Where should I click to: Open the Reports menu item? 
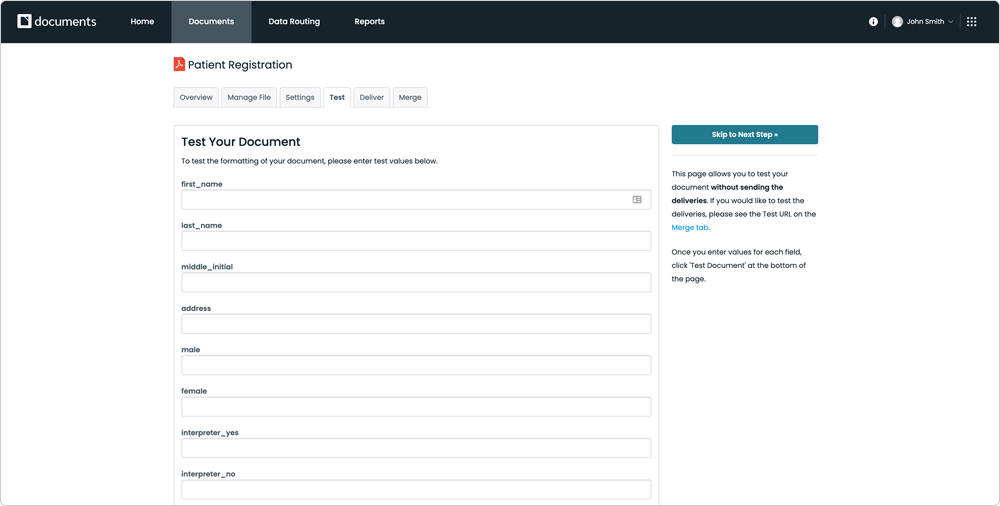[x=369, y=22]
